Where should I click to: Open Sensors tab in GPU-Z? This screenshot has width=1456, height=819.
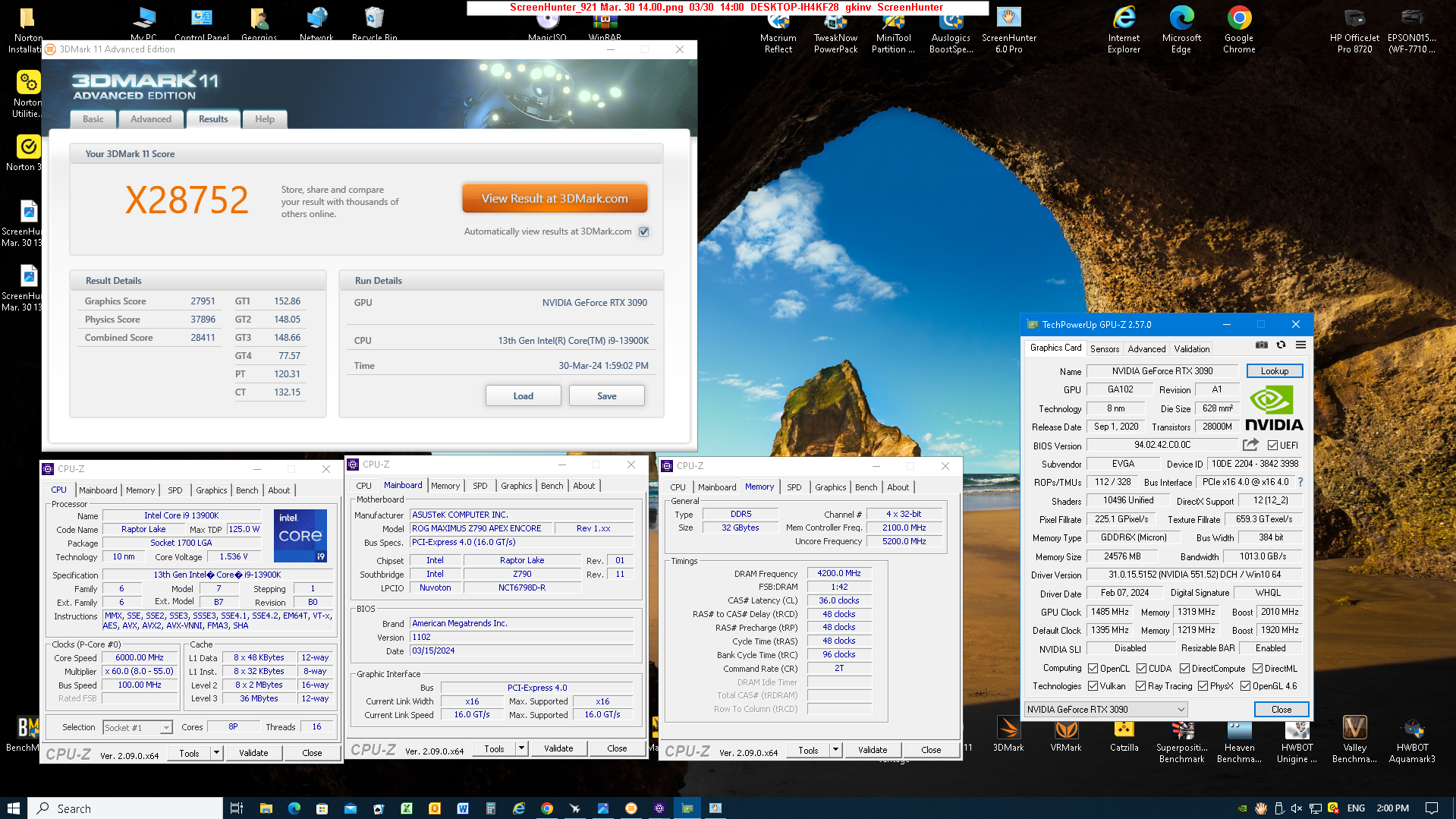pyautogui.click(x=1104, y=349)
